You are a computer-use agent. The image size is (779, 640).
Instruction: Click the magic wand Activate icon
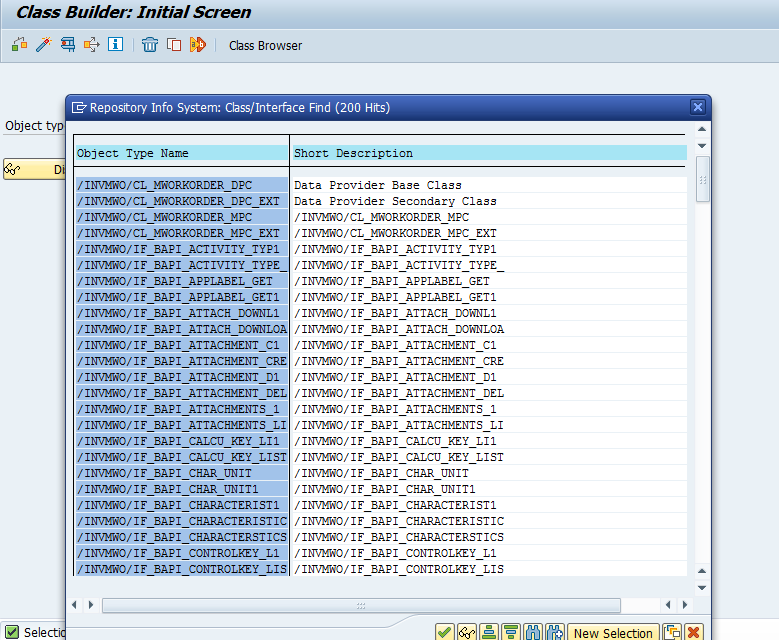[x=43, y=45]
